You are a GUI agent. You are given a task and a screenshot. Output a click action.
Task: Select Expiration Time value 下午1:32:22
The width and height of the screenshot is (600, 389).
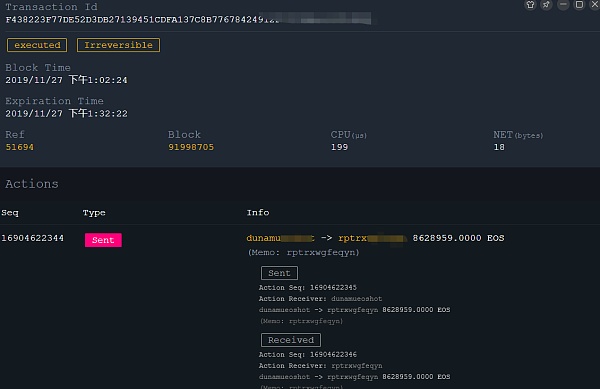tap(98, 114)
